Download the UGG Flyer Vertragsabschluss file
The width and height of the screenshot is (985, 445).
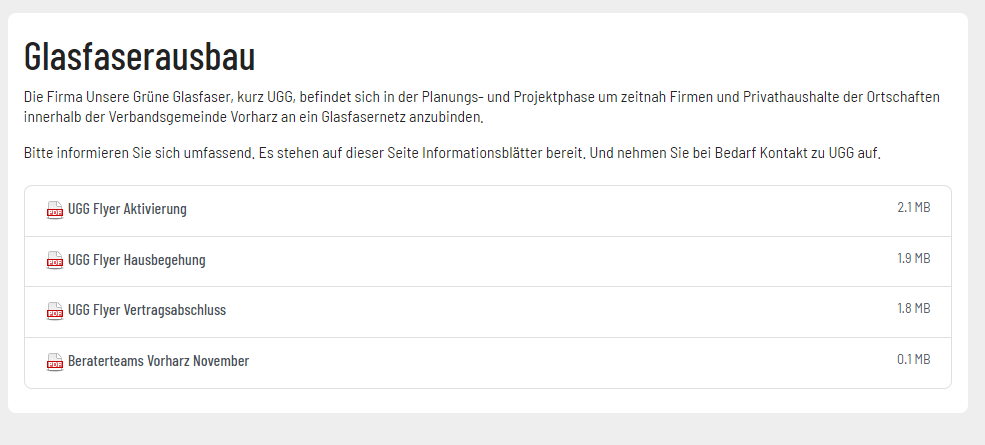tap(147, 311)
